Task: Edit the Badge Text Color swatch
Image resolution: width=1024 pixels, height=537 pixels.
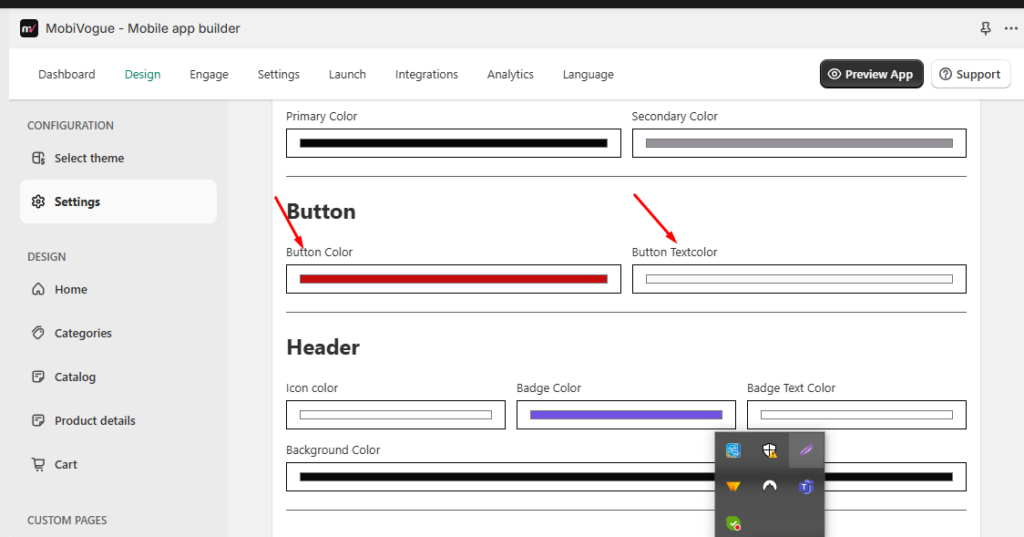Action: [x=857, y=415]
